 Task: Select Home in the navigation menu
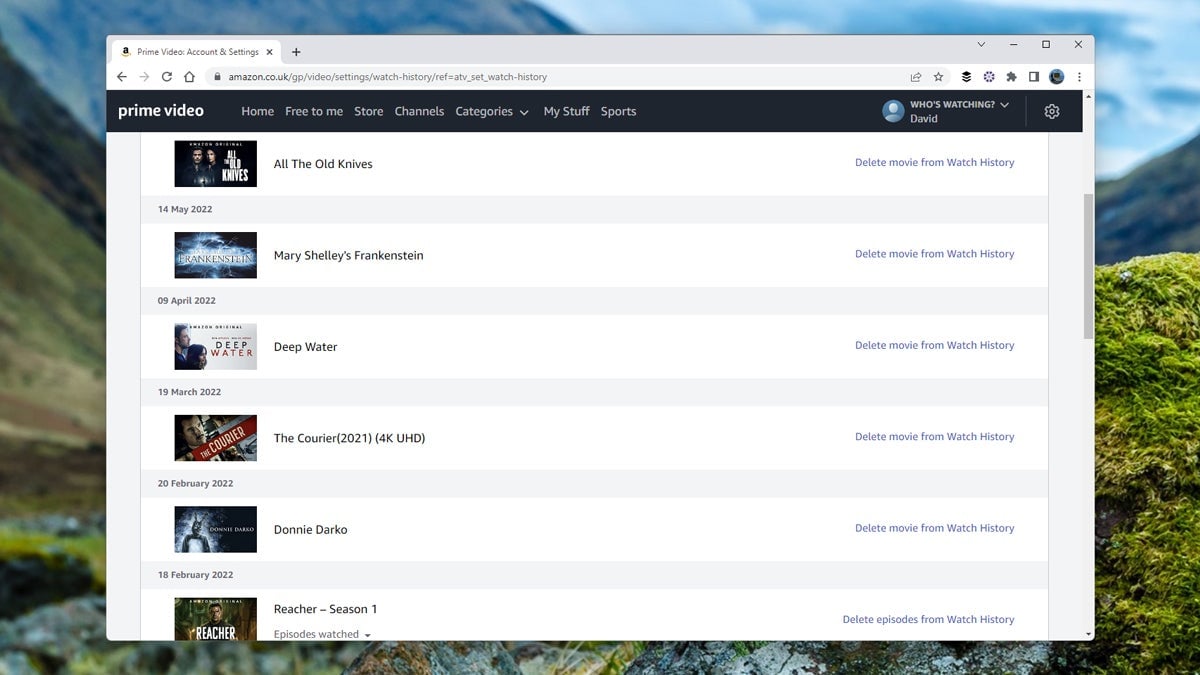click(x=257, y=111)
